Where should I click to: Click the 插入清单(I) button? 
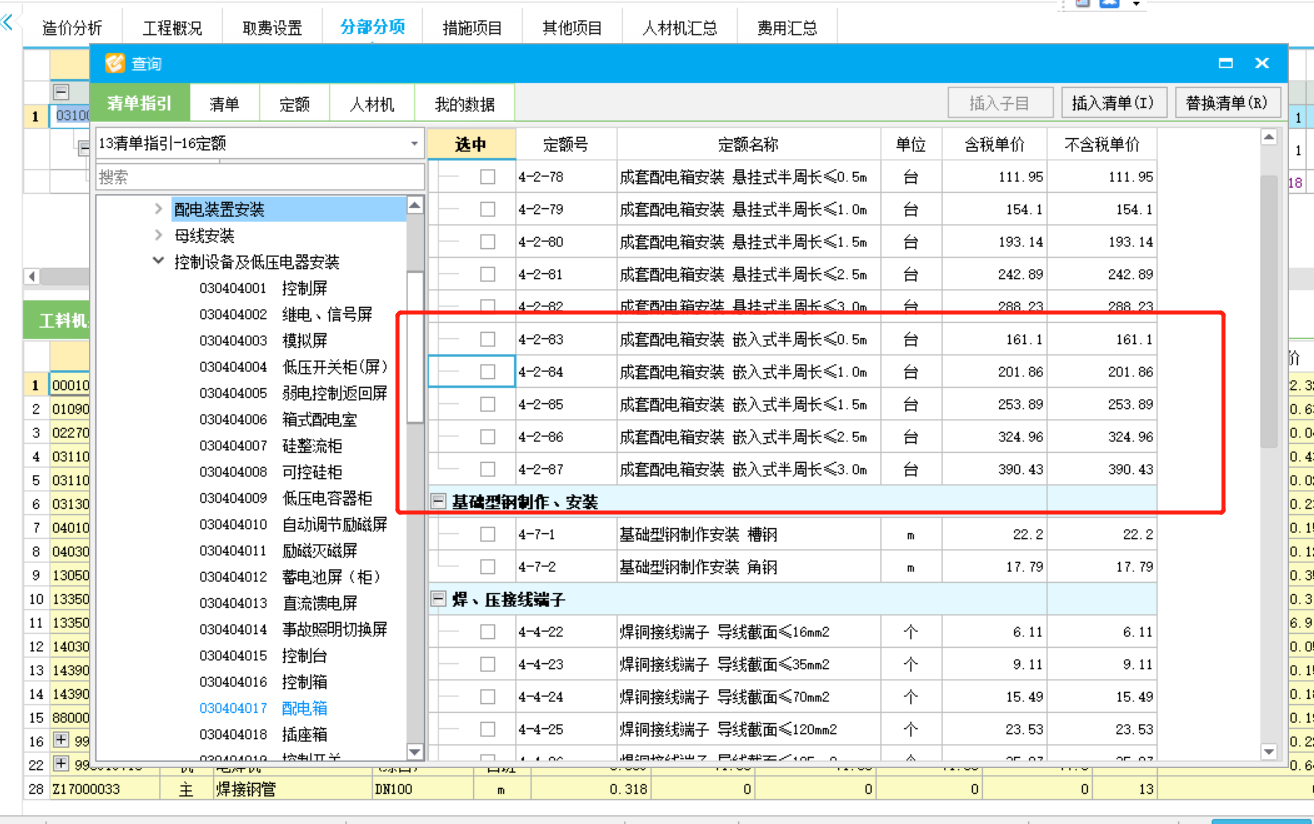click(1112, 103)
